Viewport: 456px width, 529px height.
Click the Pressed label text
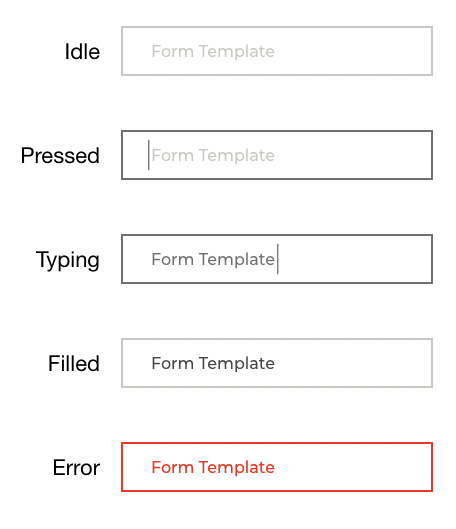tap(60, 156)
